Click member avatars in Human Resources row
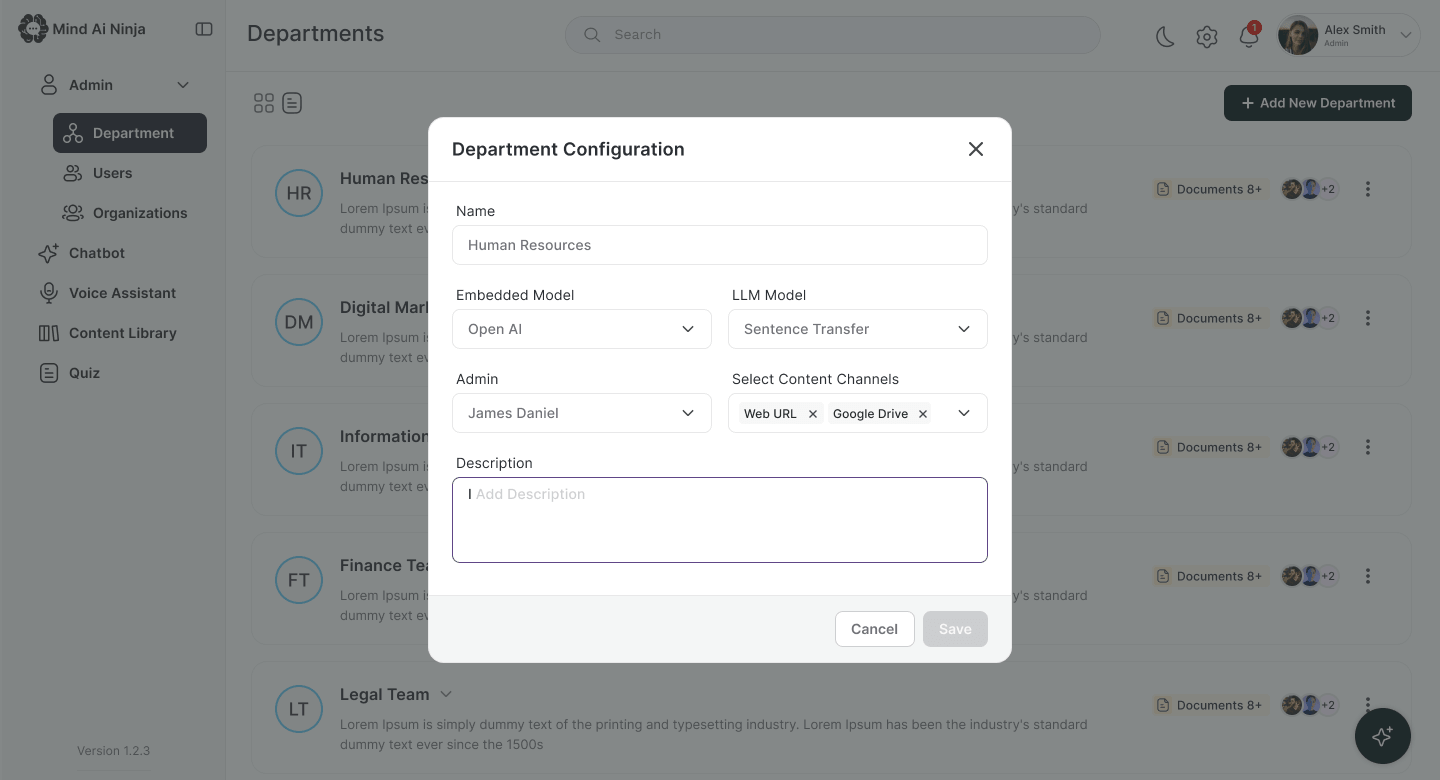Screen dimensions: 1440x780 [x=1311, y=189]
